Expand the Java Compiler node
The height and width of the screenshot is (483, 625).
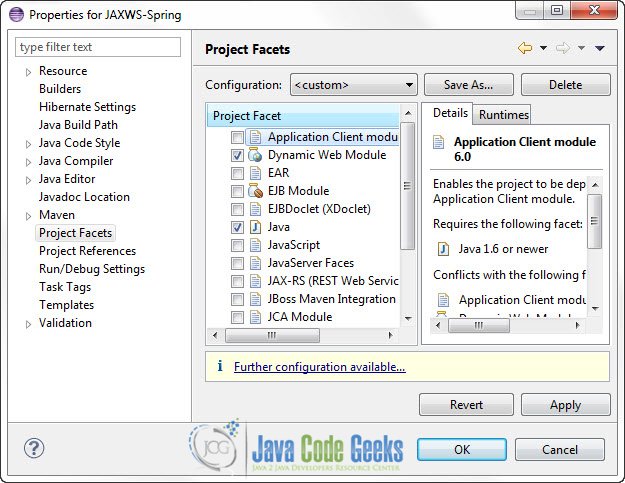click(x=28, y=162)
